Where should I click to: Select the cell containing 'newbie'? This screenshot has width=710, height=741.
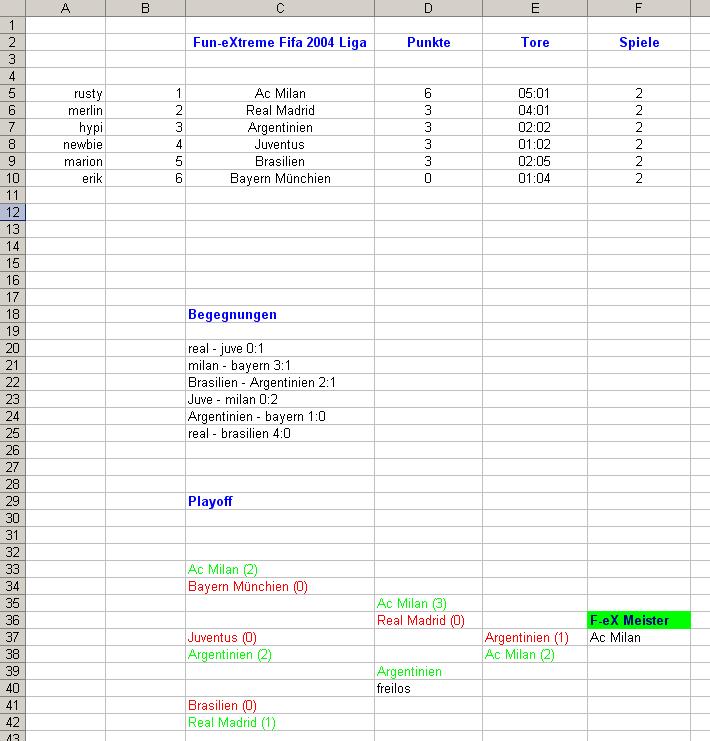(x=65, y=144)
